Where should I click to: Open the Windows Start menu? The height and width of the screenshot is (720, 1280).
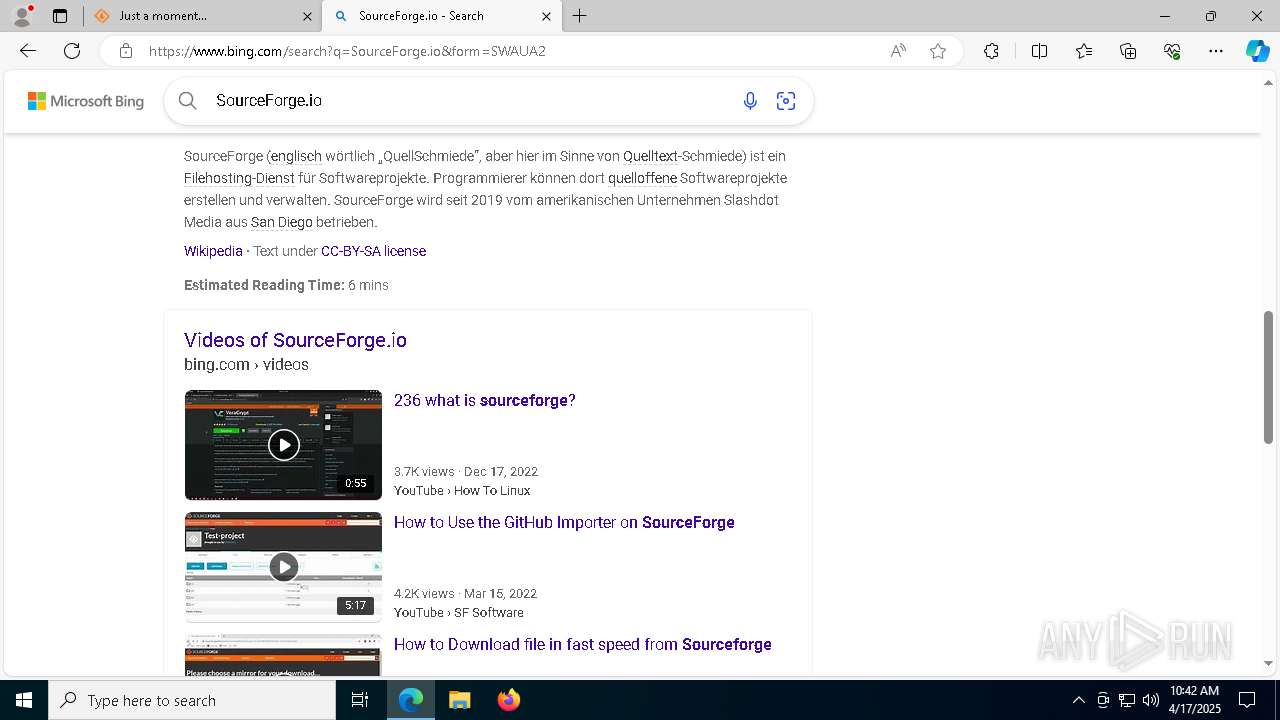pos(24,700)
